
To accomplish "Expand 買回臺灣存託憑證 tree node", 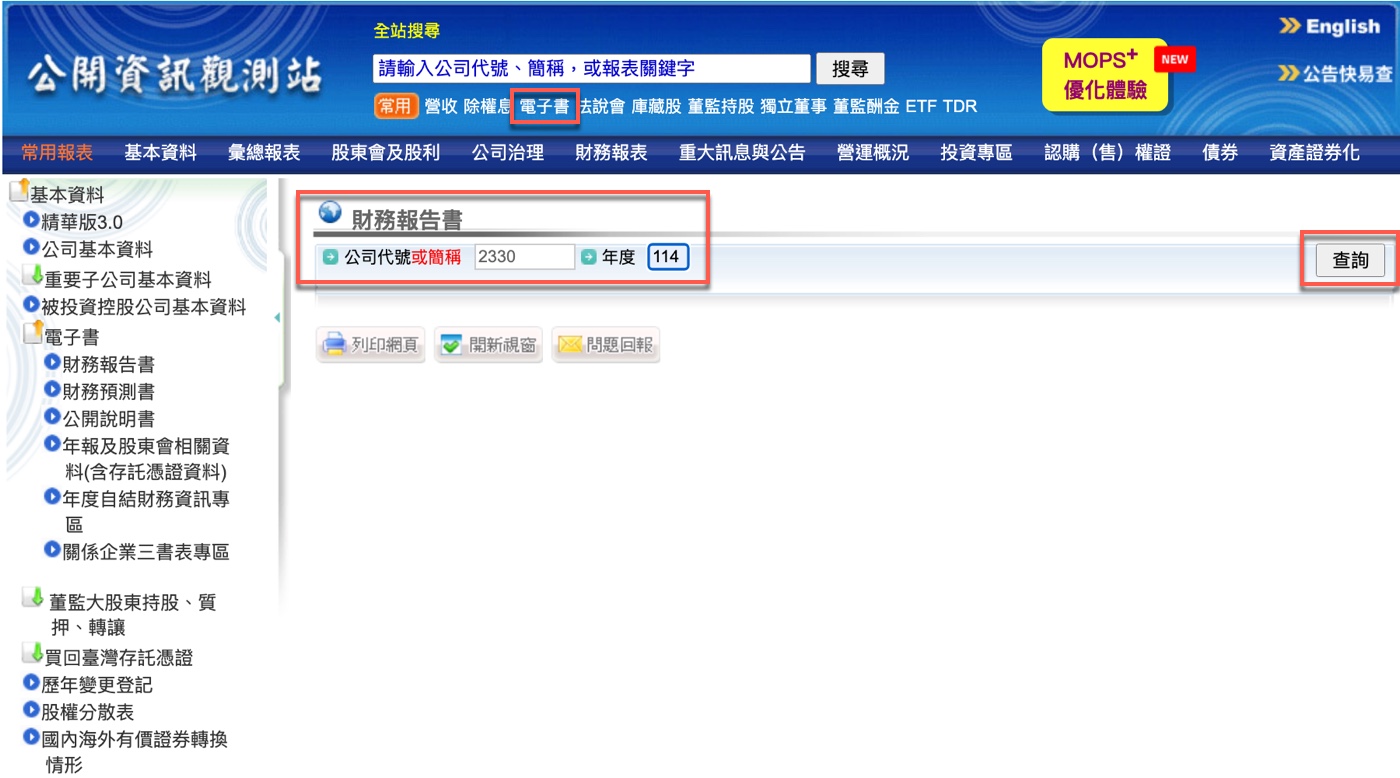I will pos(32,655).
